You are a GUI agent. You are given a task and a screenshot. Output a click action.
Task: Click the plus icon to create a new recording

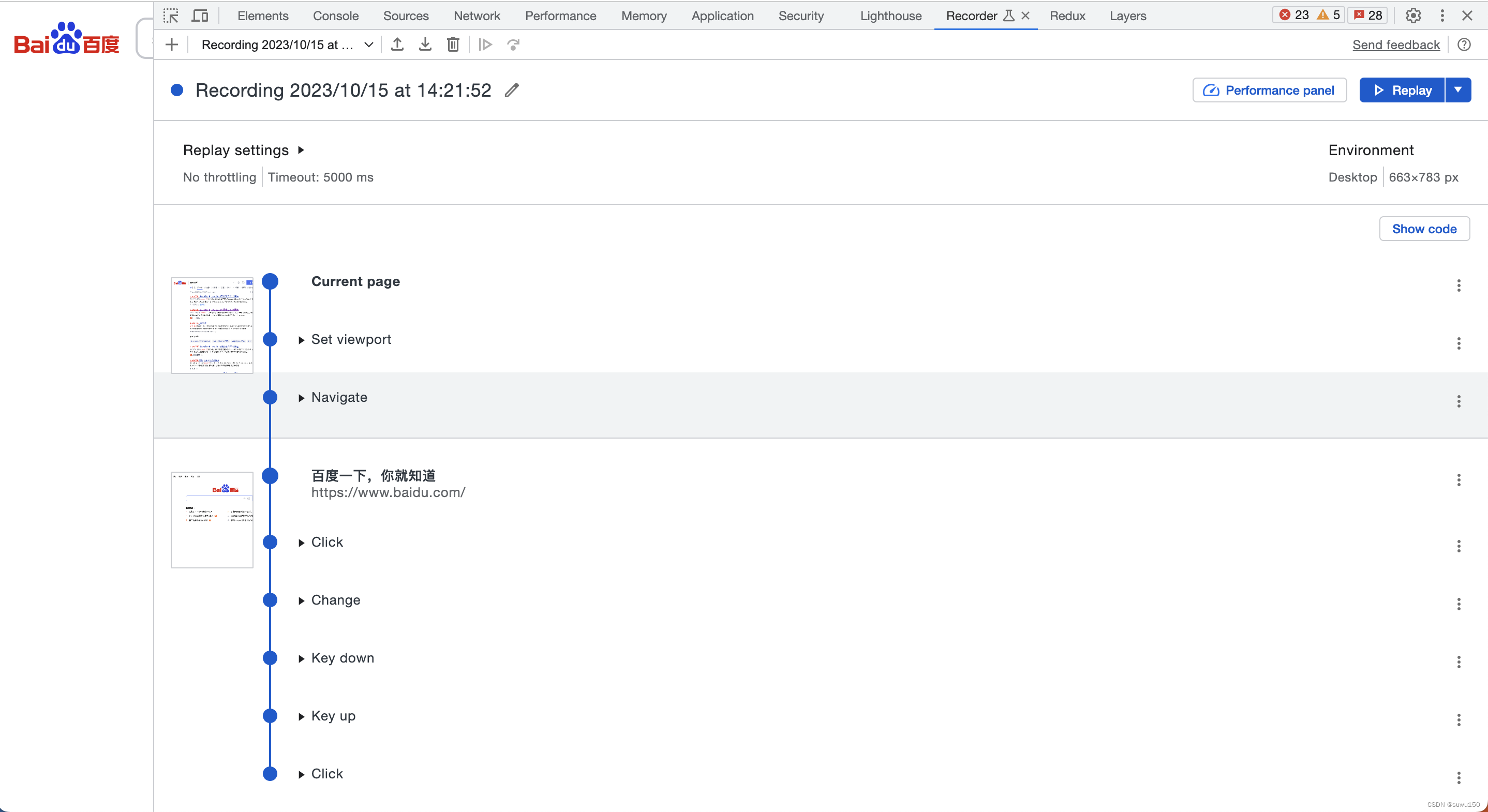coord(172,44)
